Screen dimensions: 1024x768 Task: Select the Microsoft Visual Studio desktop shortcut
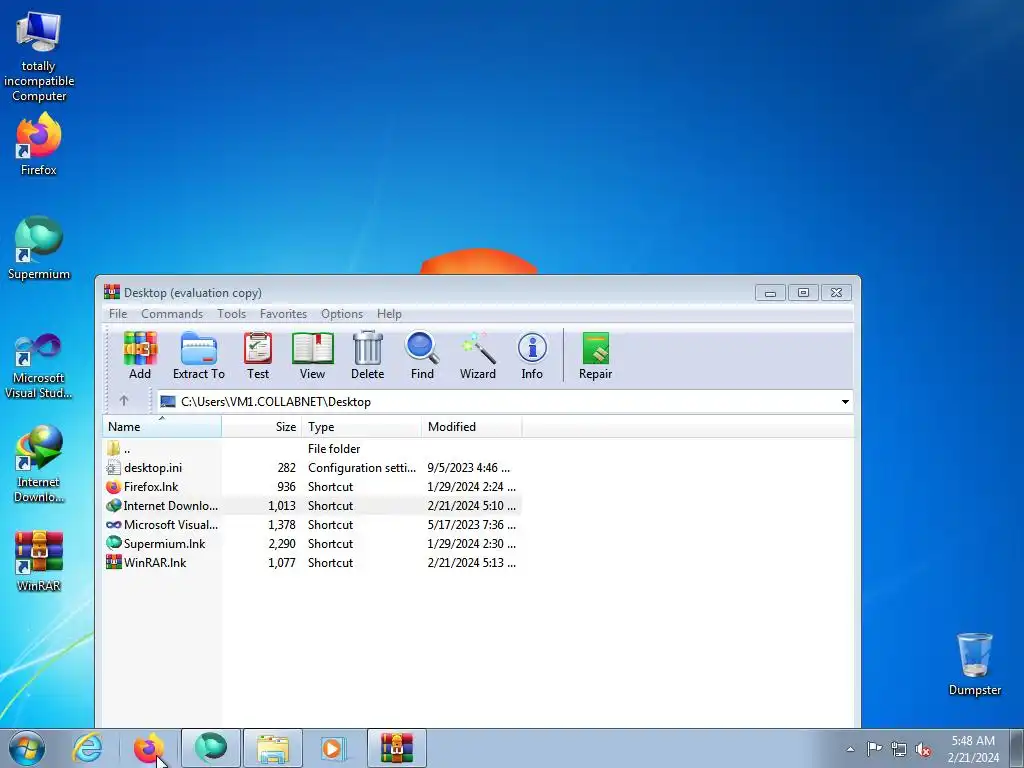pos(39,366)
